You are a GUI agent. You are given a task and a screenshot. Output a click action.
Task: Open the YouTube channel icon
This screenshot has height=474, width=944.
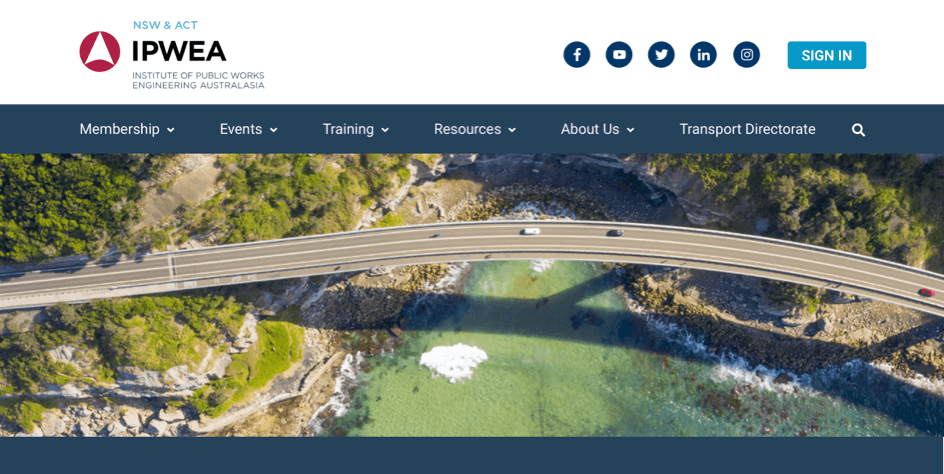(619, 55)
